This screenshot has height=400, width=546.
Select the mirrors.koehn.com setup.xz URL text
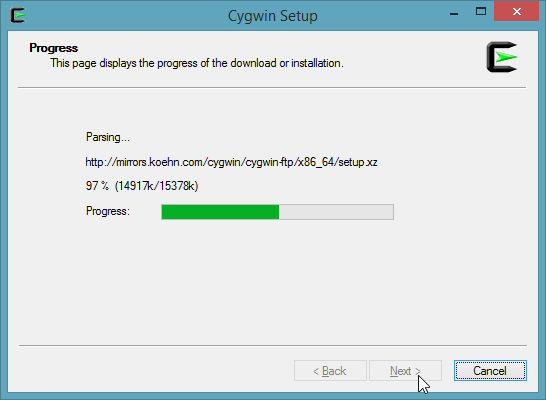(x=231, y=162)
